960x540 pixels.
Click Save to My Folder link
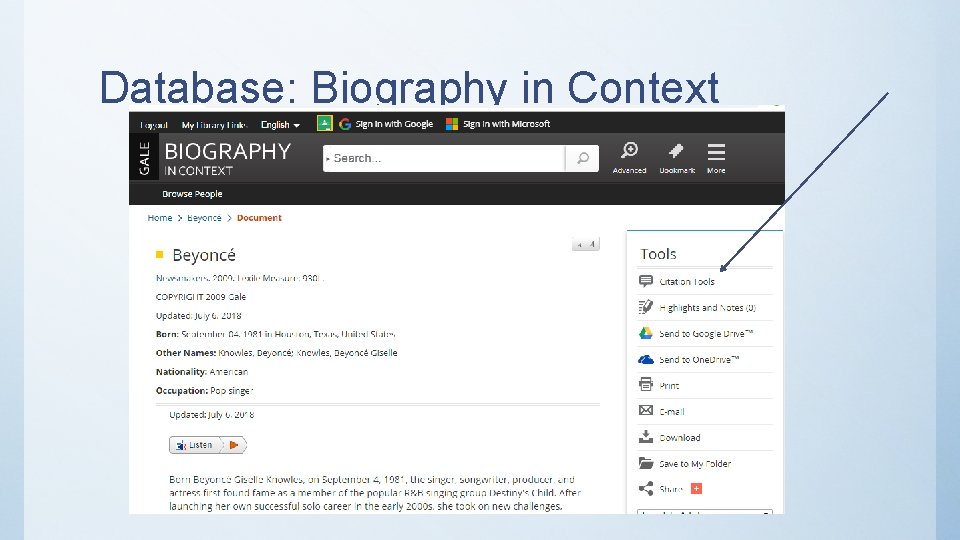[x=695, y=464]
